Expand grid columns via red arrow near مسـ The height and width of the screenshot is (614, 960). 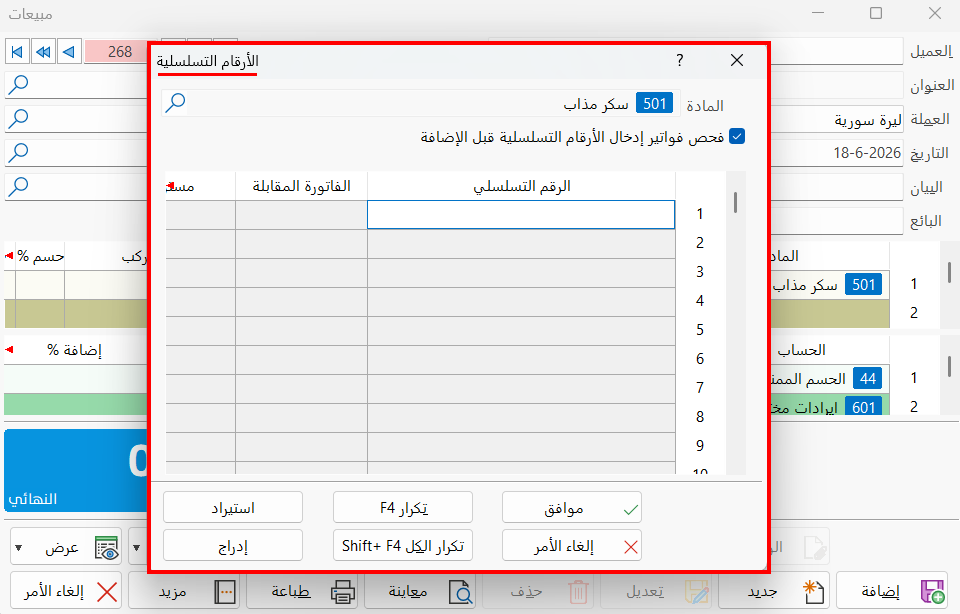(171, 186)
